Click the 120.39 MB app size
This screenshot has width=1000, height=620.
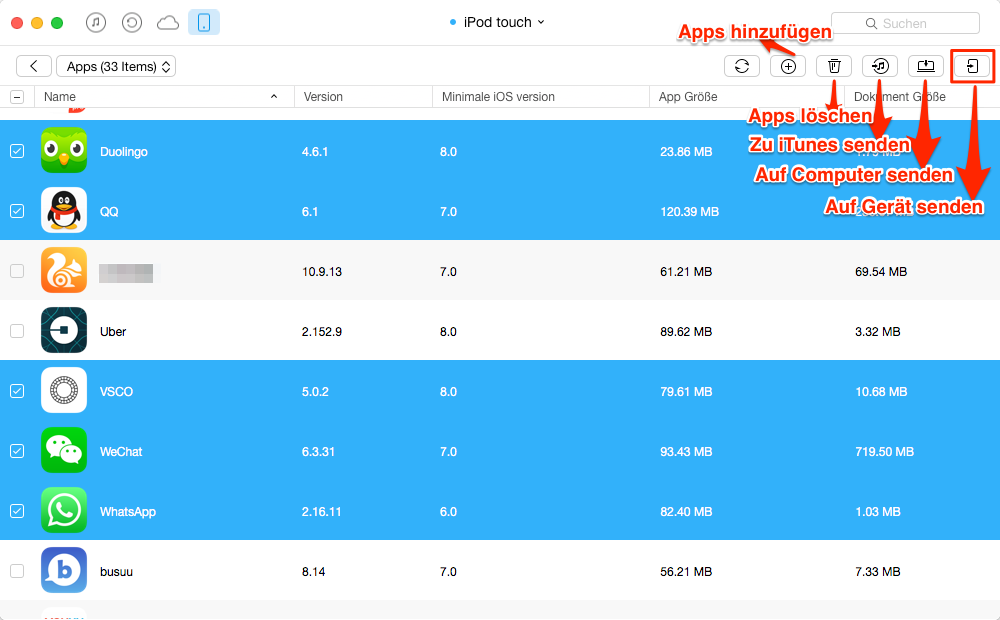pos(689,212)
